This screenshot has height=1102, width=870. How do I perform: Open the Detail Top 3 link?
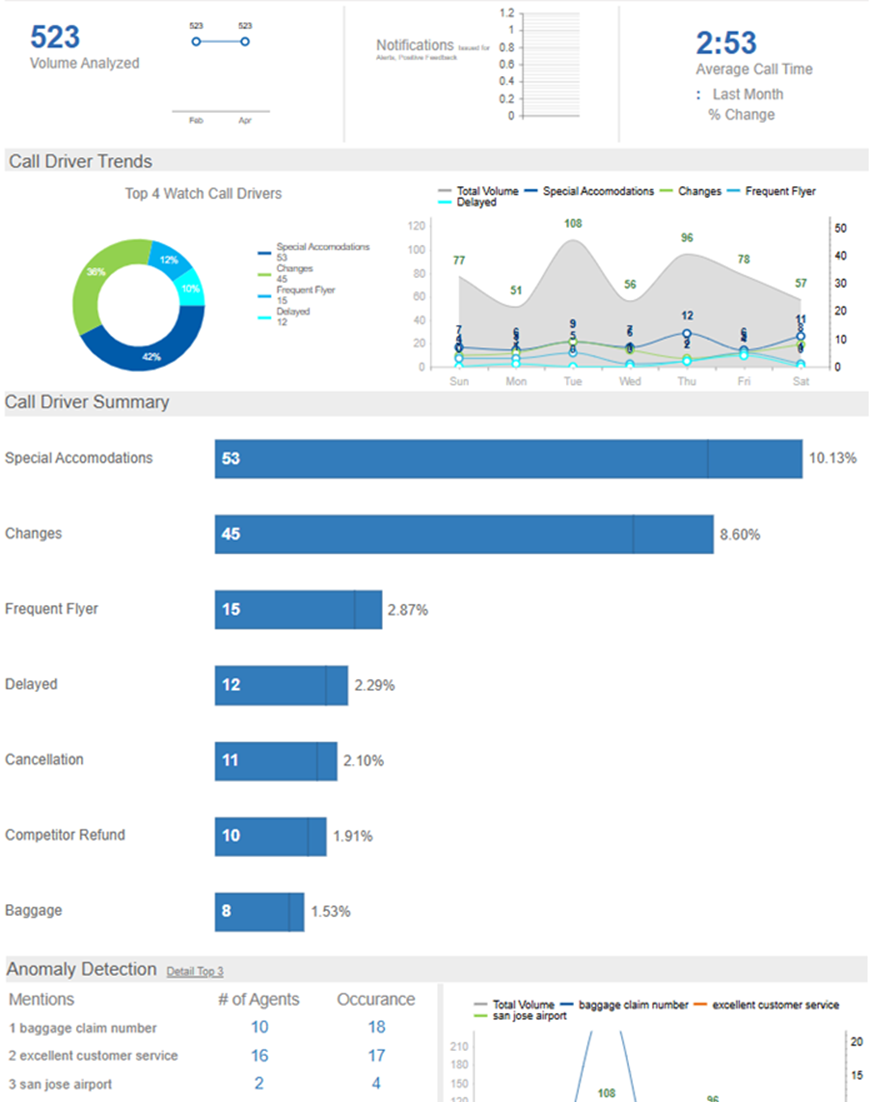coord(195,971)
